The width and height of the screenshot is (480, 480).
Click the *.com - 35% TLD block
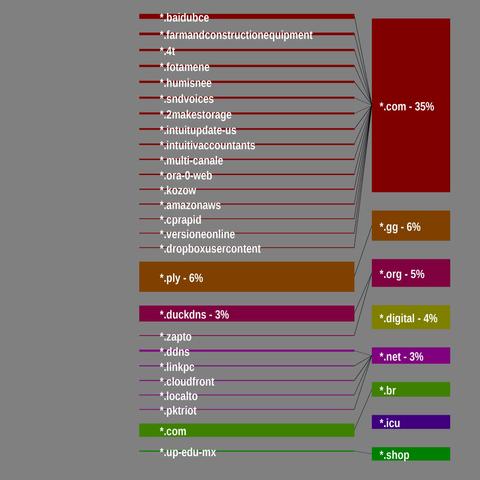[x=411, y=105]
